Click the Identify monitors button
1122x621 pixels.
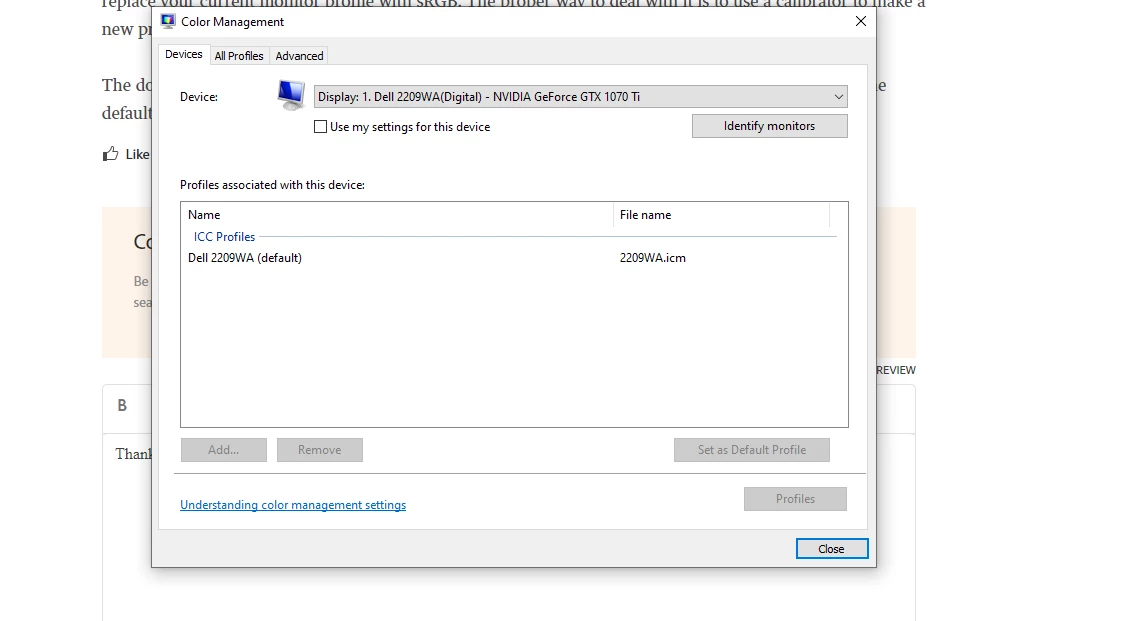[769, 126]
